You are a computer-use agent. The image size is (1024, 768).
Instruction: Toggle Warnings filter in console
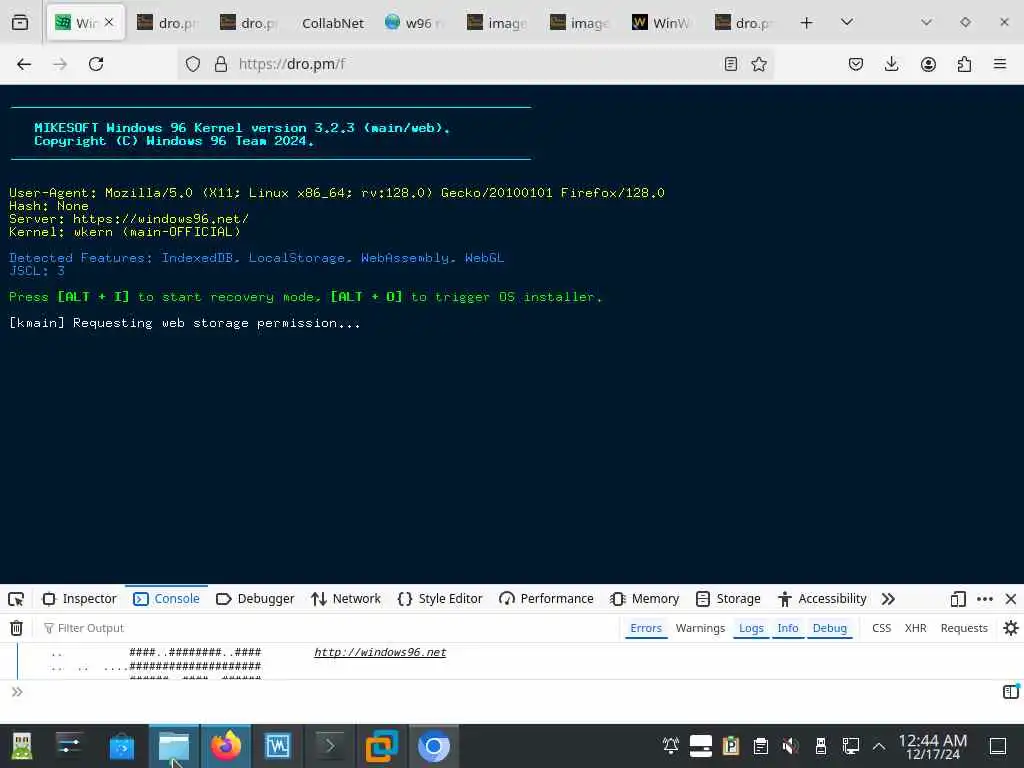pyautogui.click(x=700, y=628)
